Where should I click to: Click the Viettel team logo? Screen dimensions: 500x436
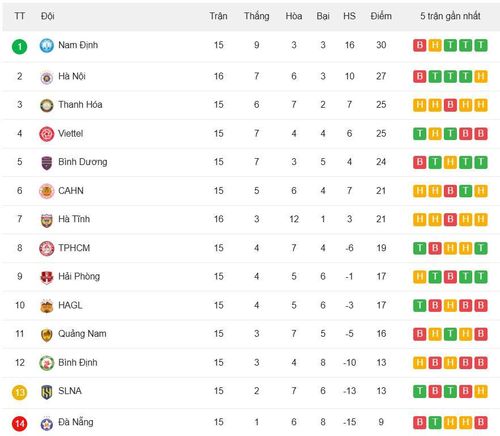pos(47,134)
